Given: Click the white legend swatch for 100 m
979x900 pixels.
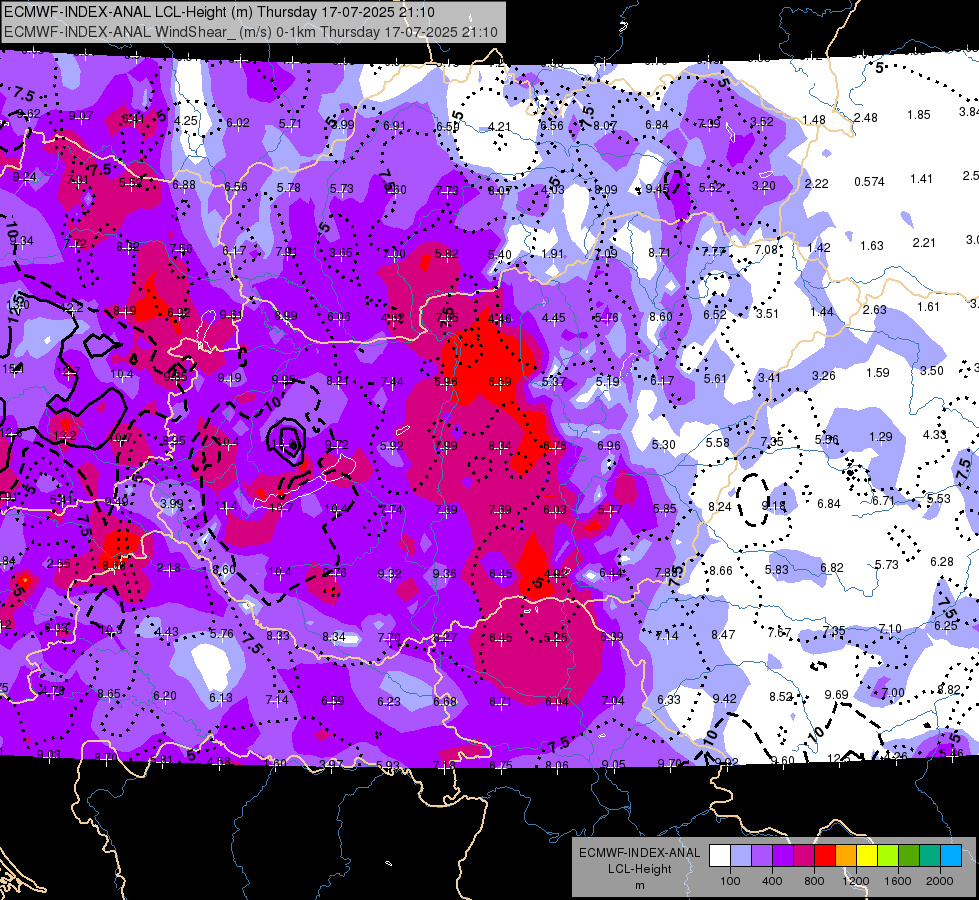Looking at the screenshot, I should point(719,855).
